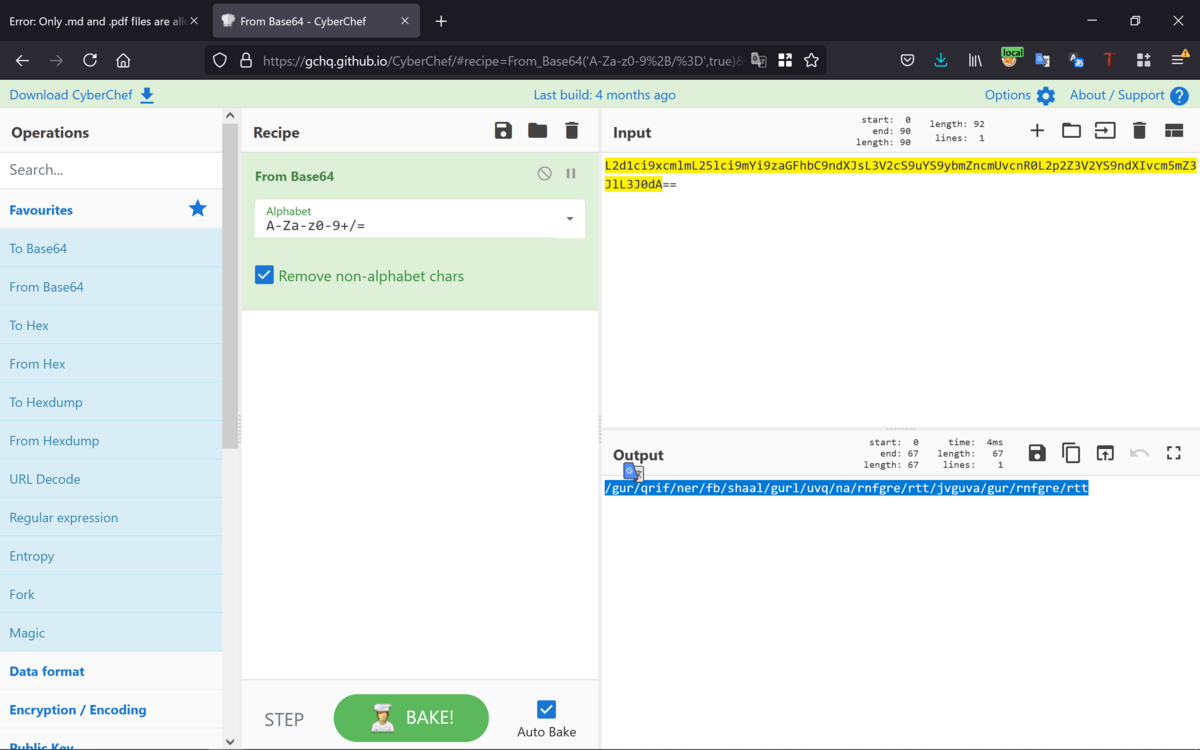Viewport: 1200px width, 750px height.
Task: Click the address bar URL
Action: pyautogui.click(x=502, y=60)
